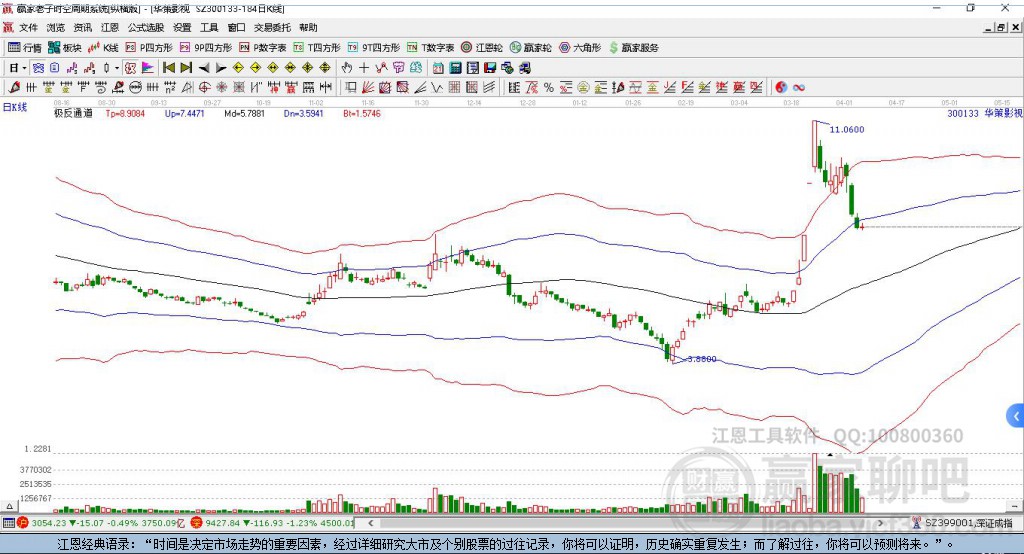This screenshot has width=1024, height=554.
Task: Select the crosshair plus cursor tool
Action: pos(364,68)
